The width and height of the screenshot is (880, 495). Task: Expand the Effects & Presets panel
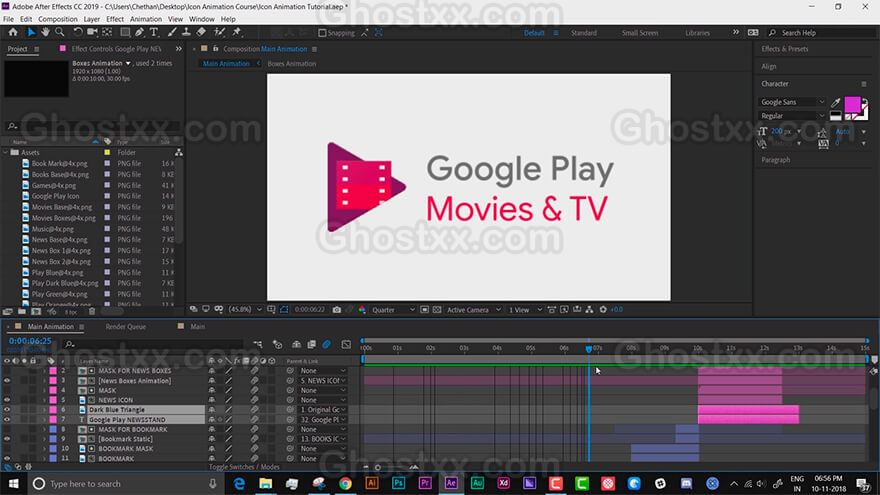785,49
